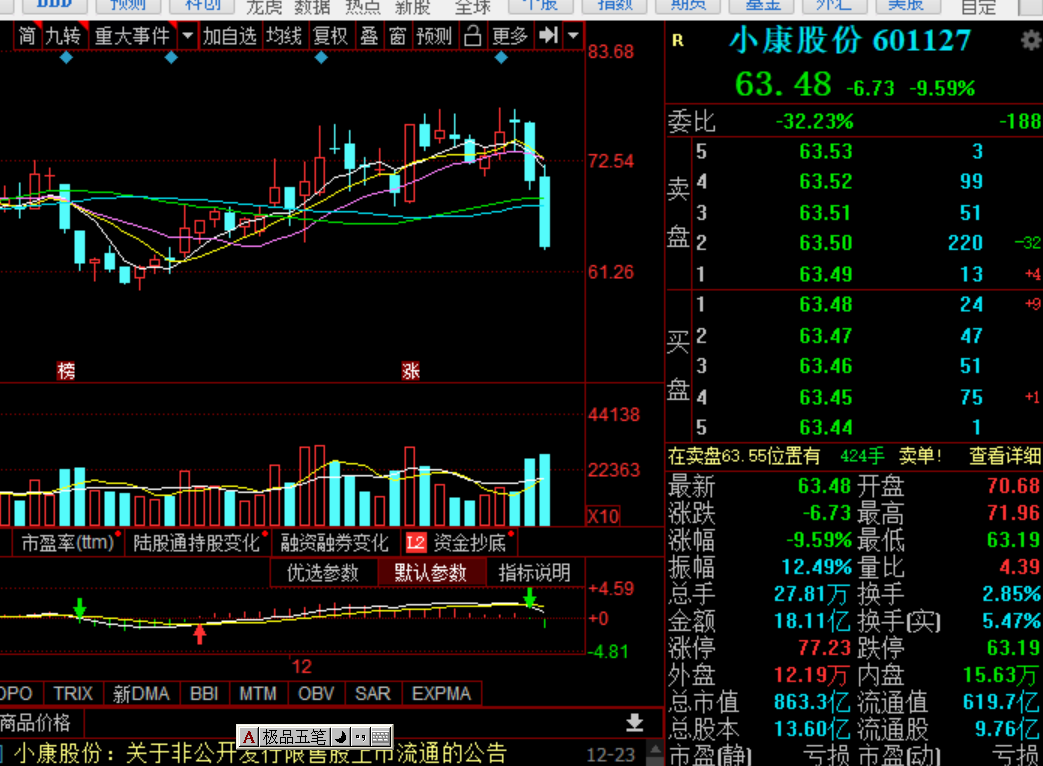Toggle punctuation mode icon on the 极品五笔 bar
The width and height of the screenshot is (1043, 766).
(360, 737)
